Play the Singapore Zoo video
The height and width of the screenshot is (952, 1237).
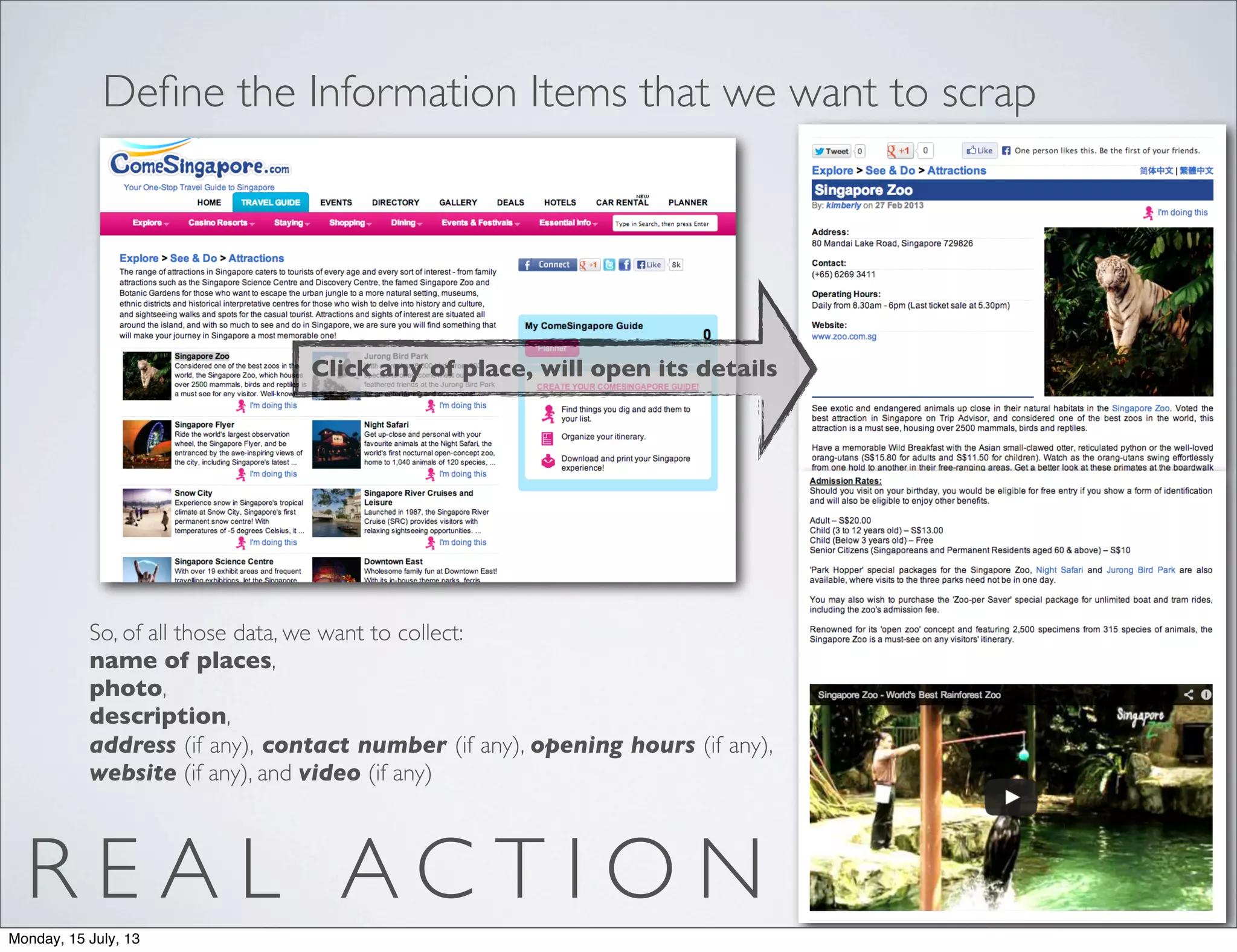tap(1011, 797)
